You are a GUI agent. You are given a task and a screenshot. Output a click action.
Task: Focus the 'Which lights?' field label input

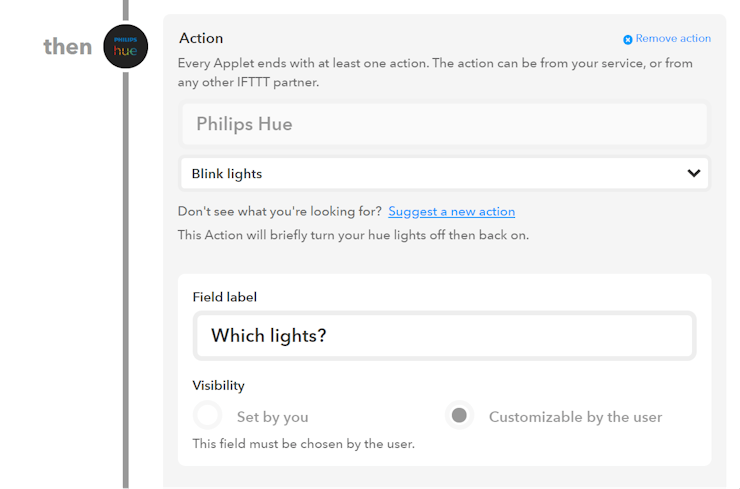[445, 336]
